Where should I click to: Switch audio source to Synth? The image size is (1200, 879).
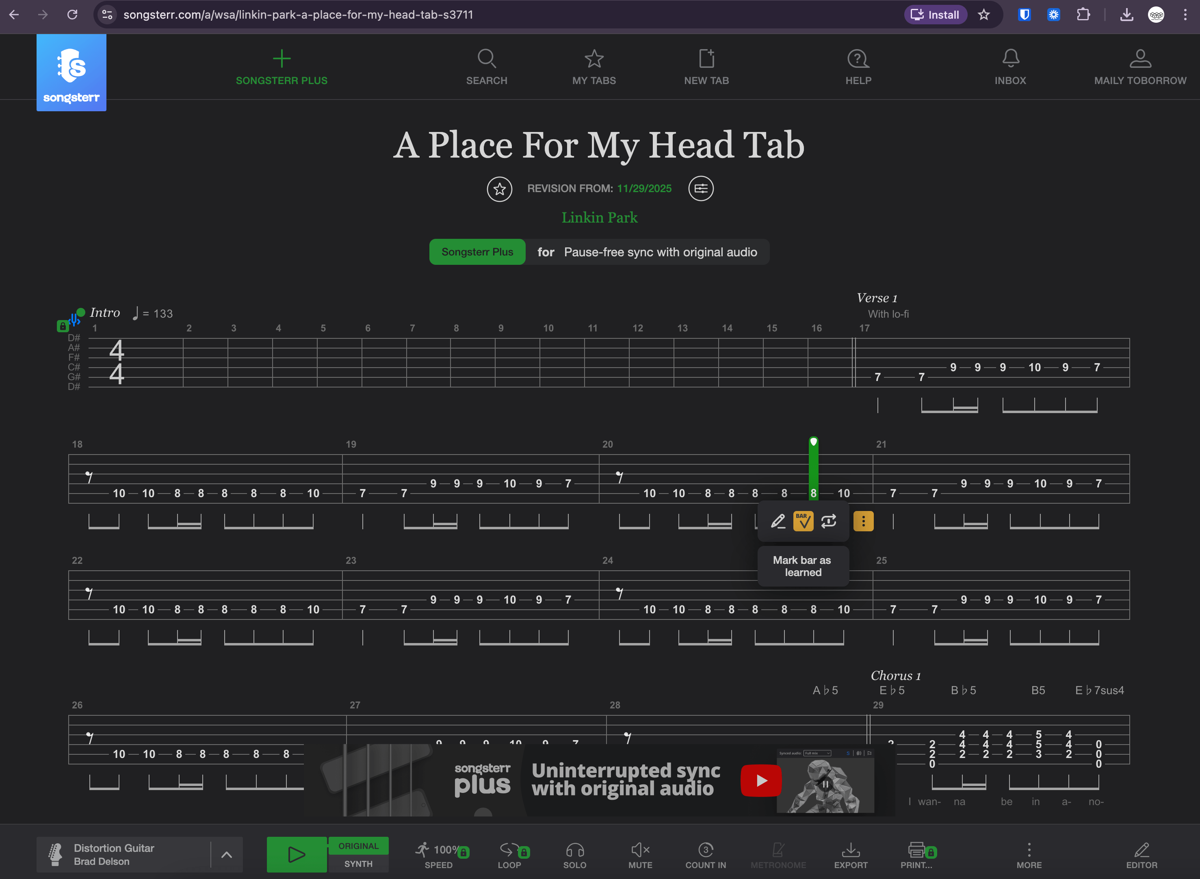point(358,864)
